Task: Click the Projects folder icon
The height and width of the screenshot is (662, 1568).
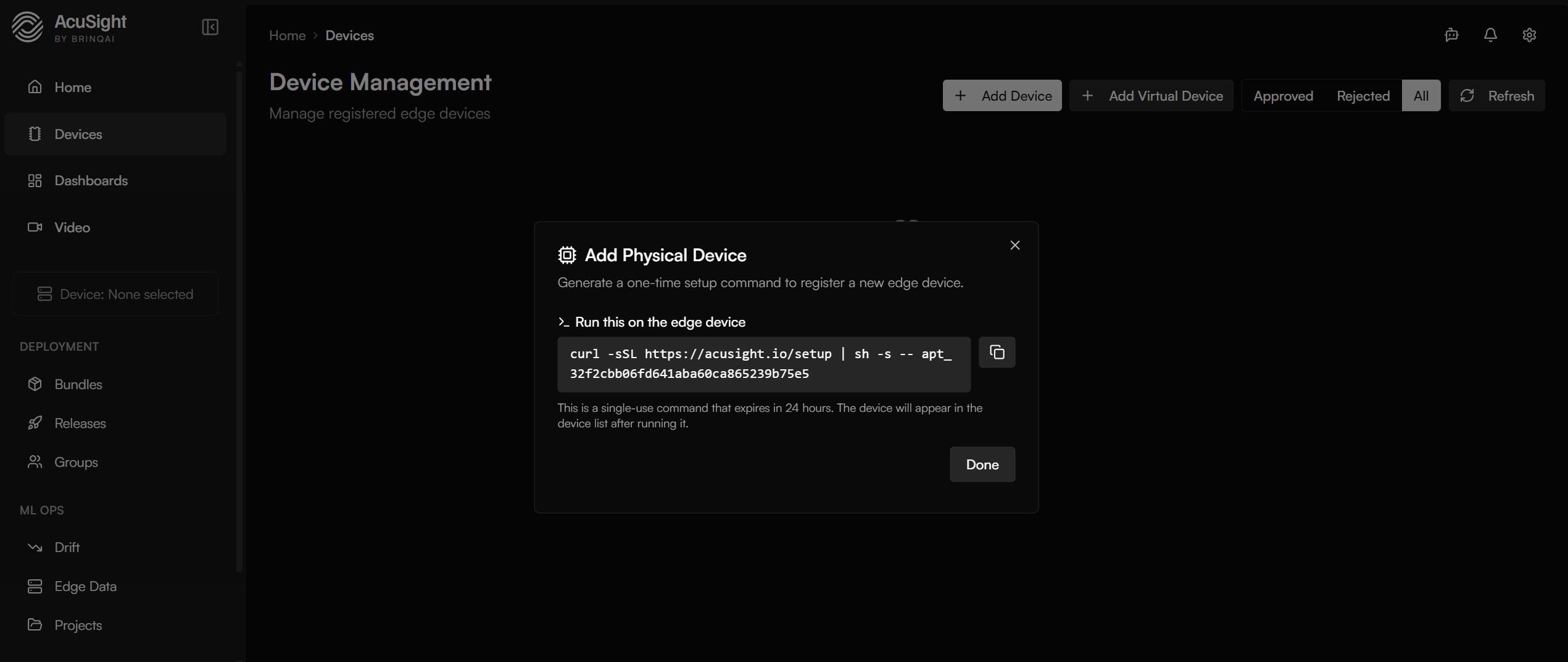Action: coord(35,624)
